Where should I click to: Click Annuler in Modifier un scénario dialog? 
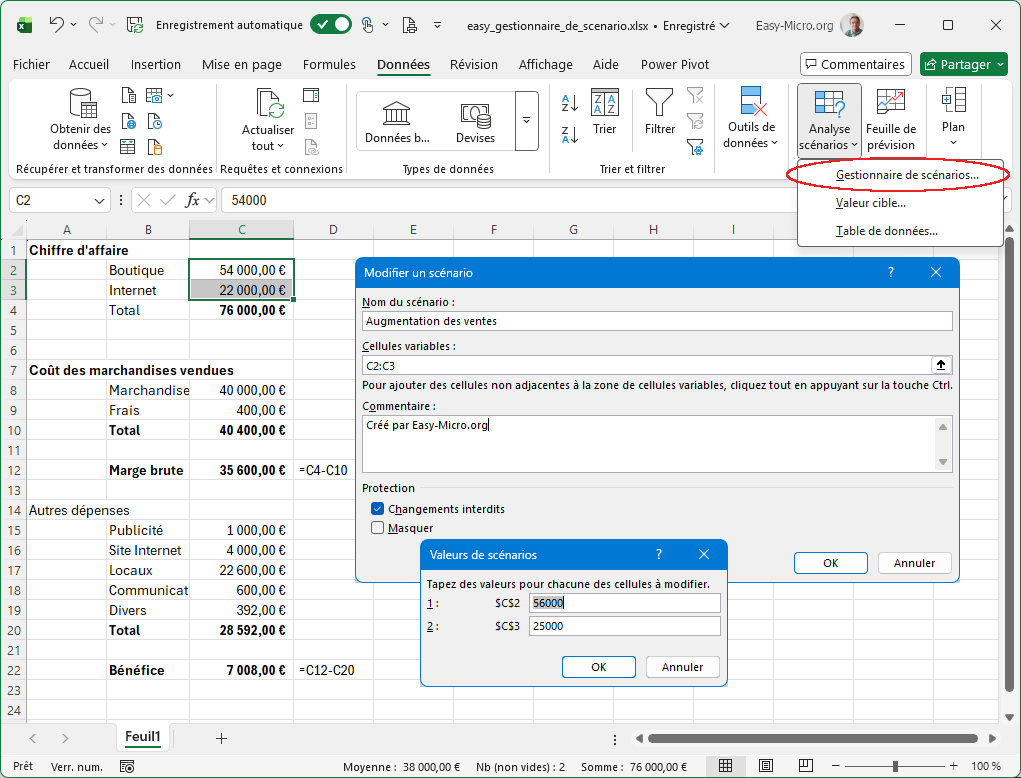(x=914, y=563)
